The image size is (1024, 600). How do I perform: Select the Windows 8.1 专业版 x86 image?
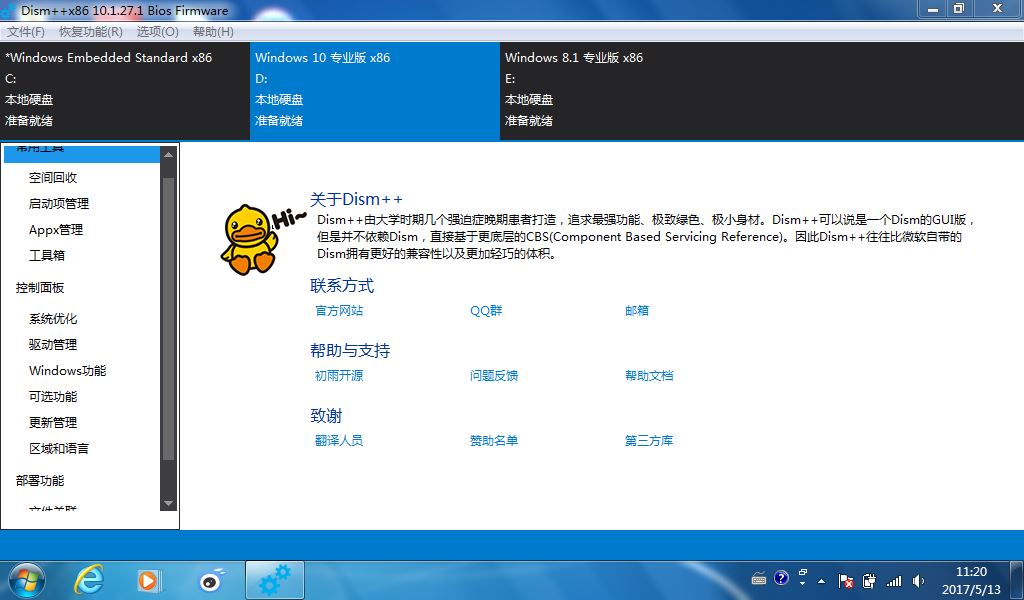coord(625,91)
